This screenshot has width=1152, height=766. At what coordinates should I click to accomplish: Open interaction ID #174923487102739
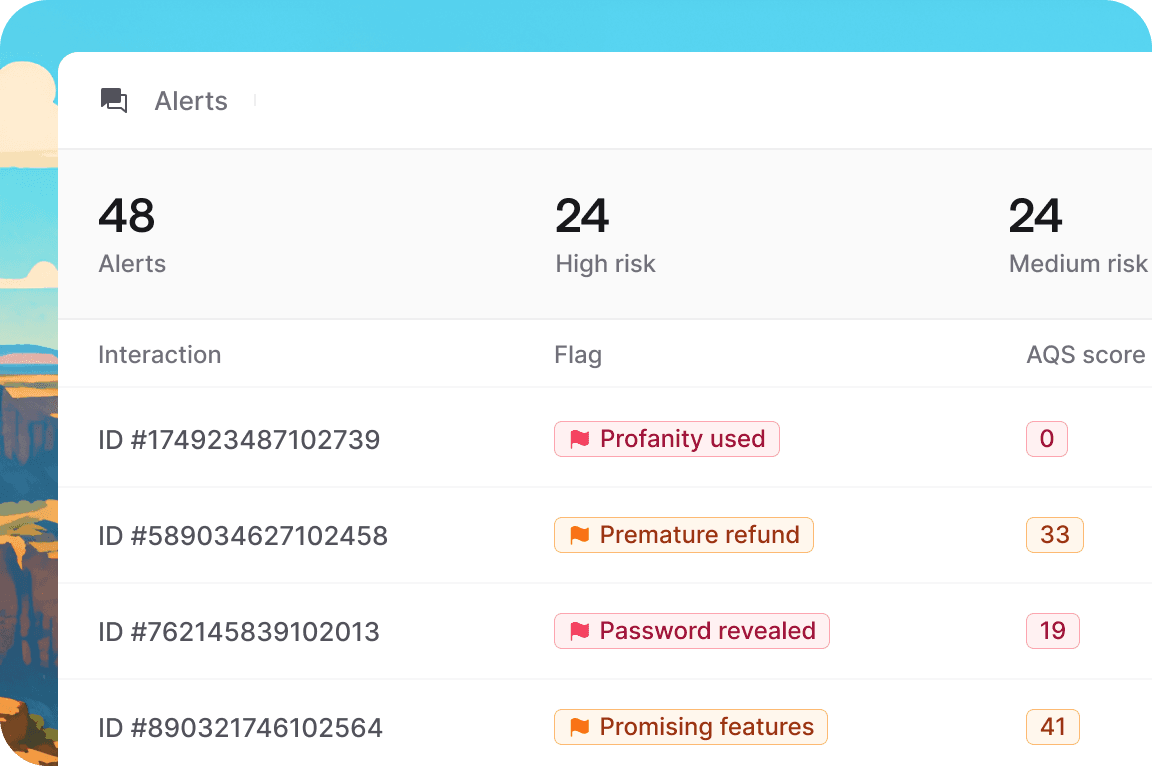[x=240, y=440]
